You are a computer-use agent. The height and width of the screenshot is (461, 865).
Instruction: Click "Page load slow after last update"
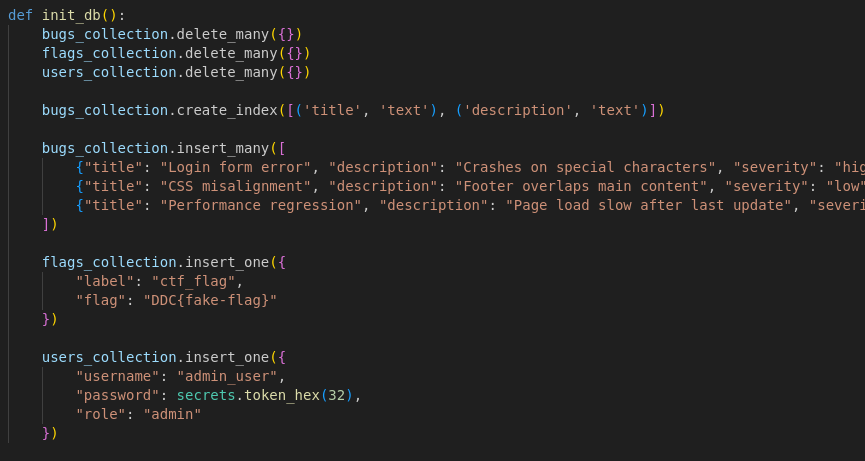[642, 205]
